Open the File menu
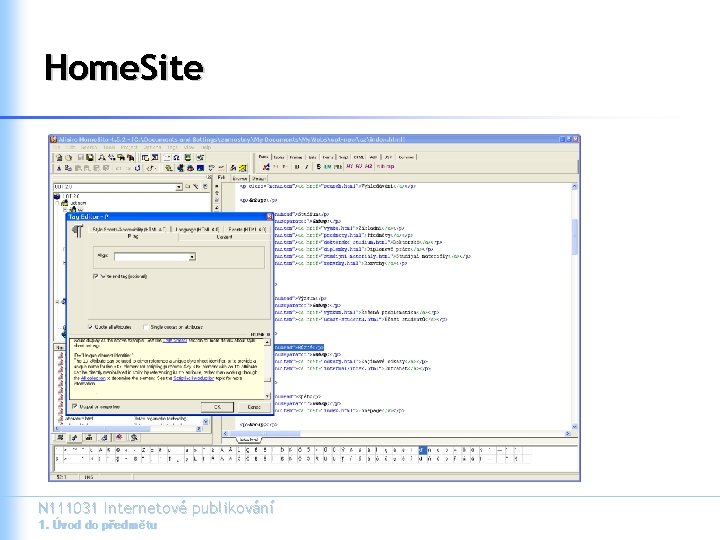 [57, 147]
